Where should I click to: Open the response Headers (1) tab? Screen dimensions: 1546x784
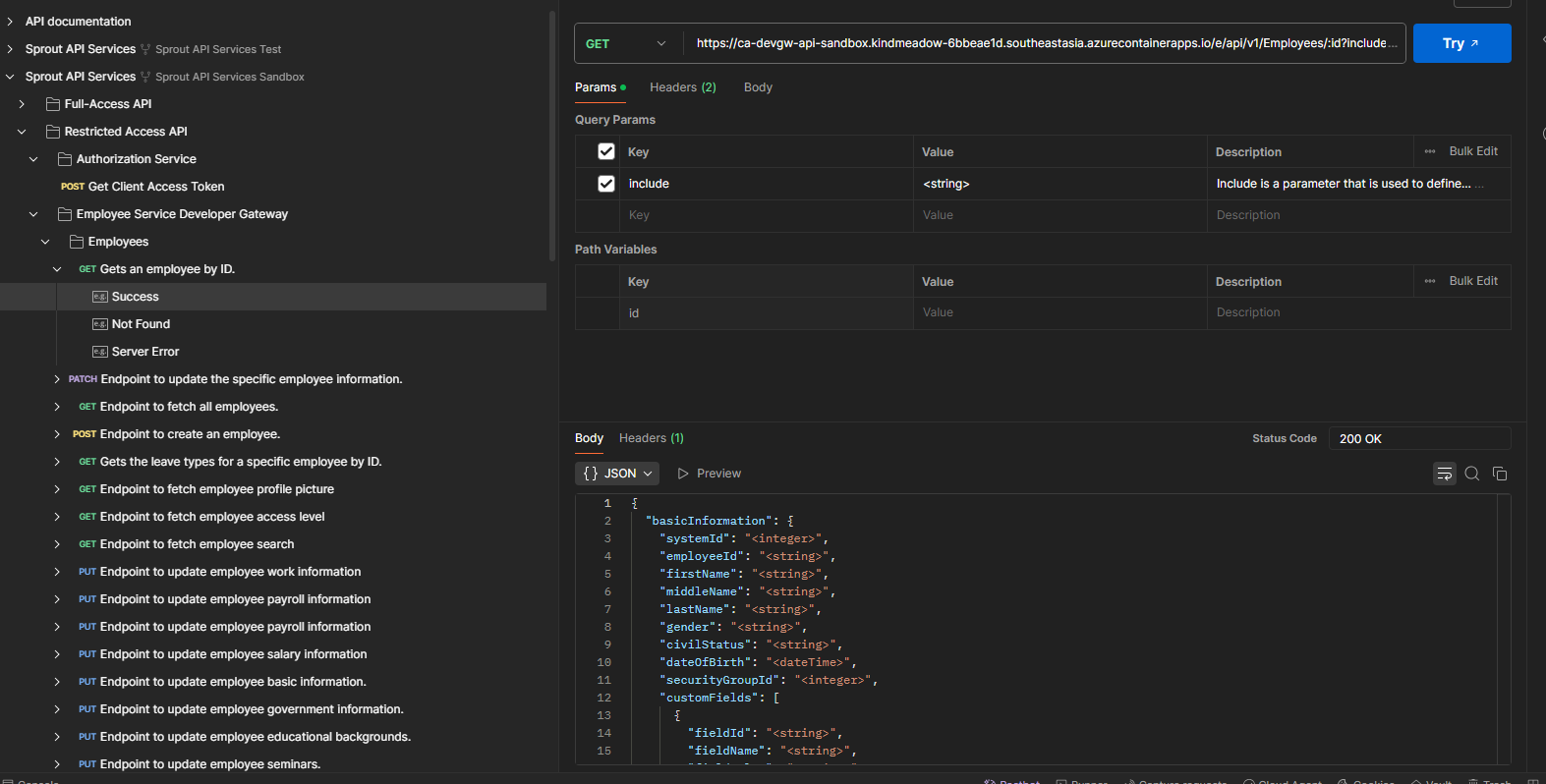coord(651,438)
